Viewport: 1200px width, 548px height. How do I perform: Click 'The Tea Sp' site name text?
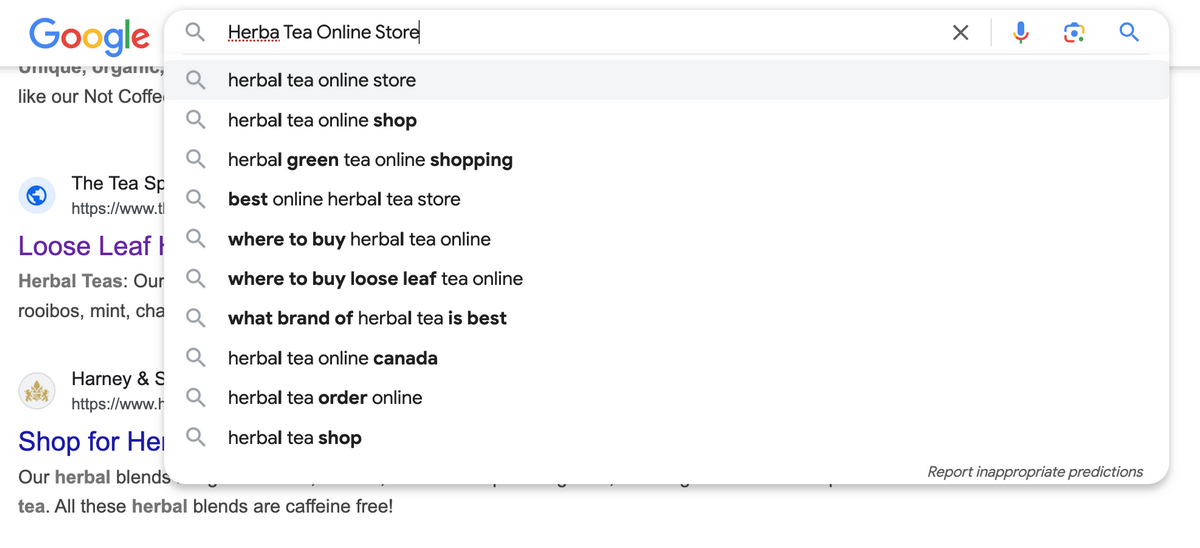point(117,183)
